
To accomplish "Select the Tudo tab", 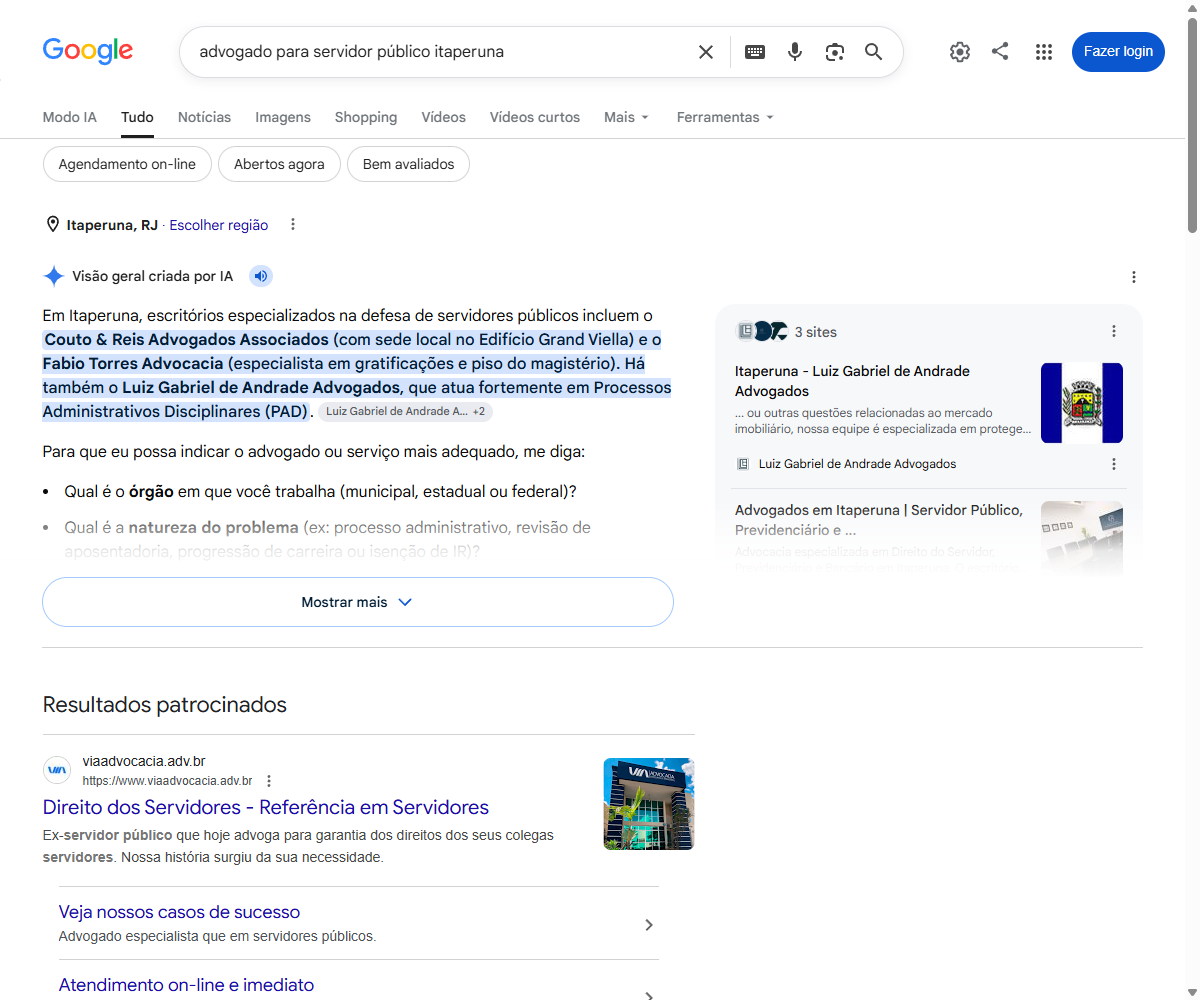I will point(137,117).
